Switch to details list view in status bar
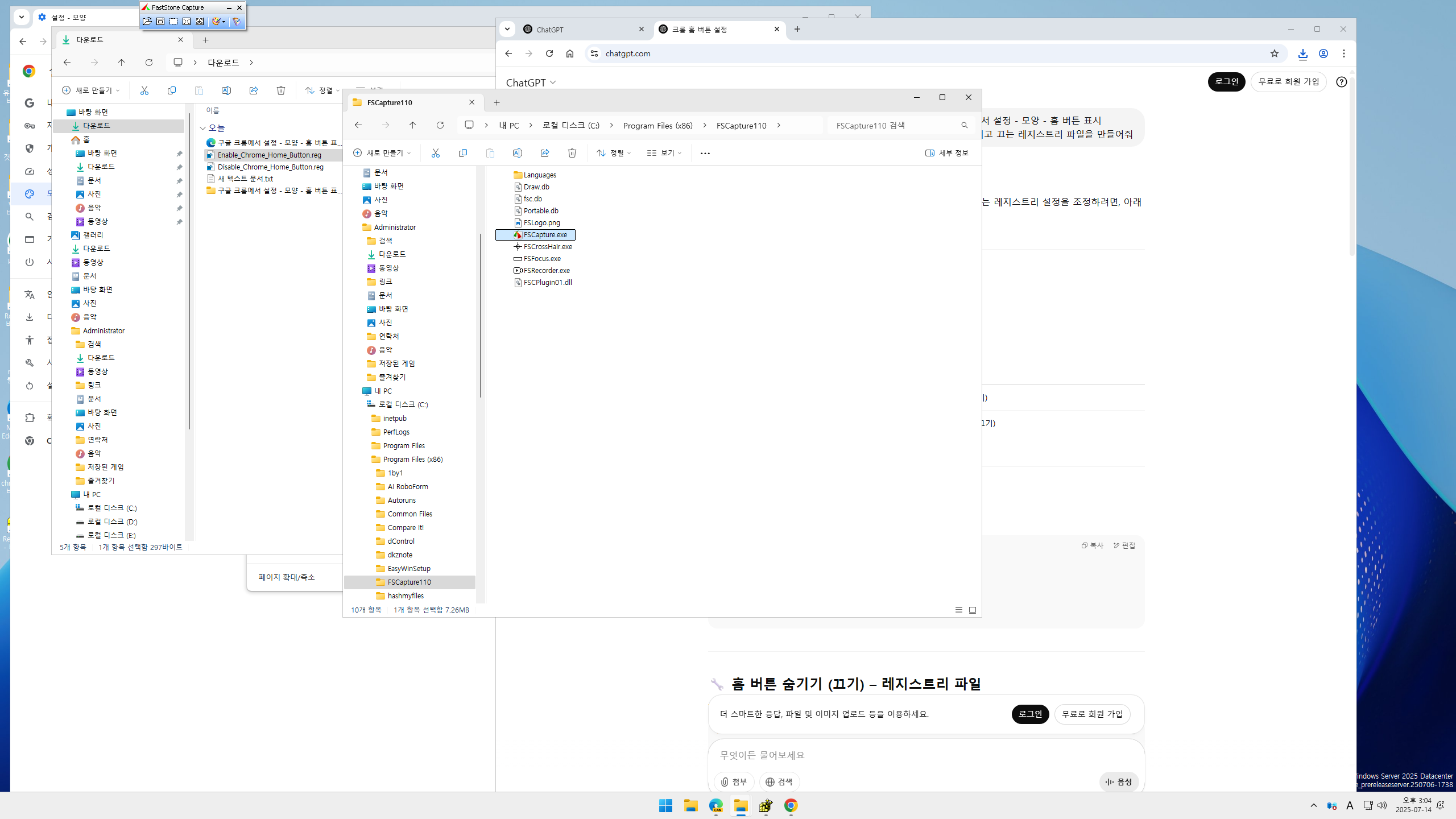The width and height of the screenshot is (1456, 819). 958,610
